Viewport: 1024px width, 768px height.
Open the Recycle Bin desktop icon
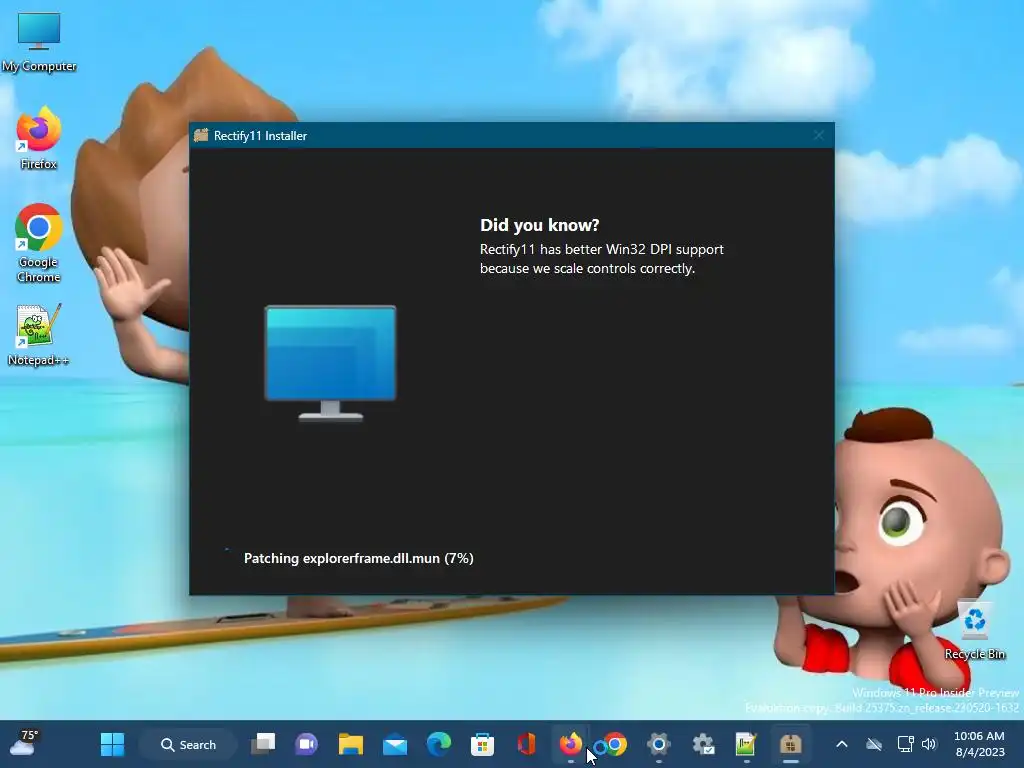coord(974,631)
